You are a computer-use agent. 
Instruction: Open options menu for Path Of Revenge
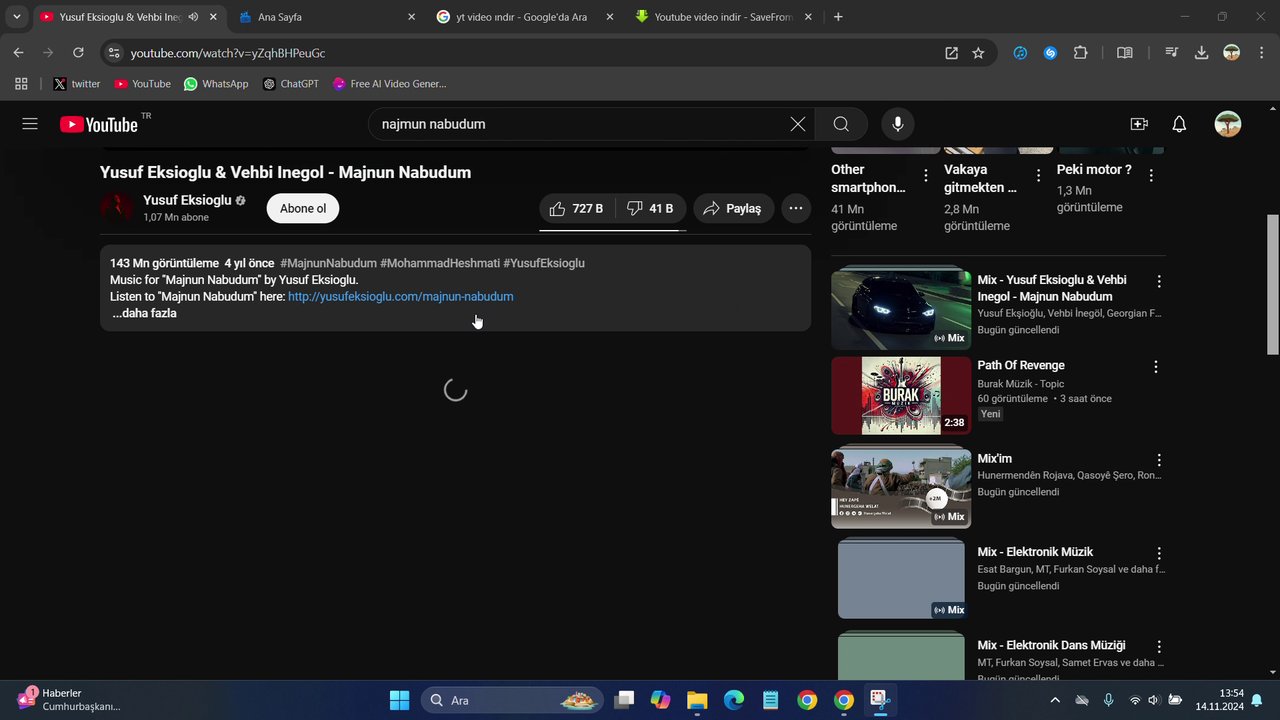point(1156,367)
